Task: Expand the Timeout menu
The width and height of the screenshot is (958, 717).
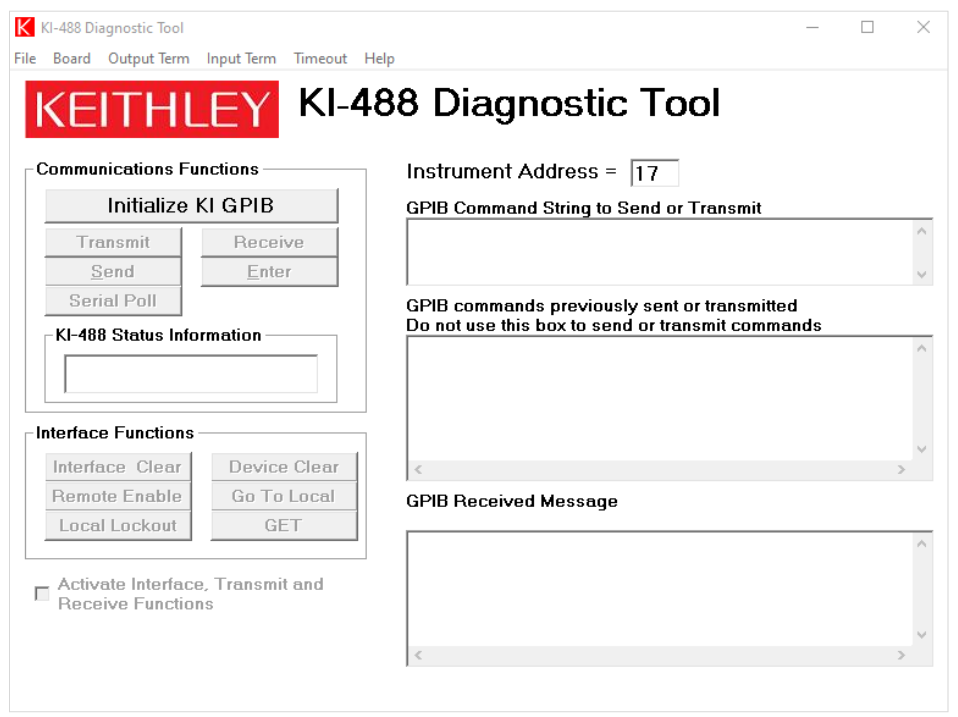Action: (x=320, y=59)
